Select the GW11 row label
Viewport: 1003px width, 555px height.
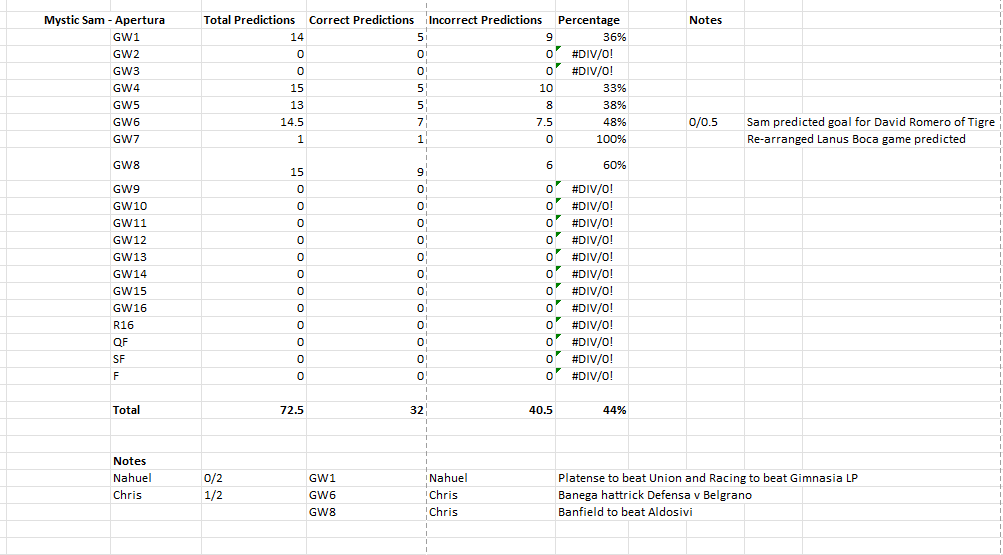pyautogui.click(x=129, y=223)
